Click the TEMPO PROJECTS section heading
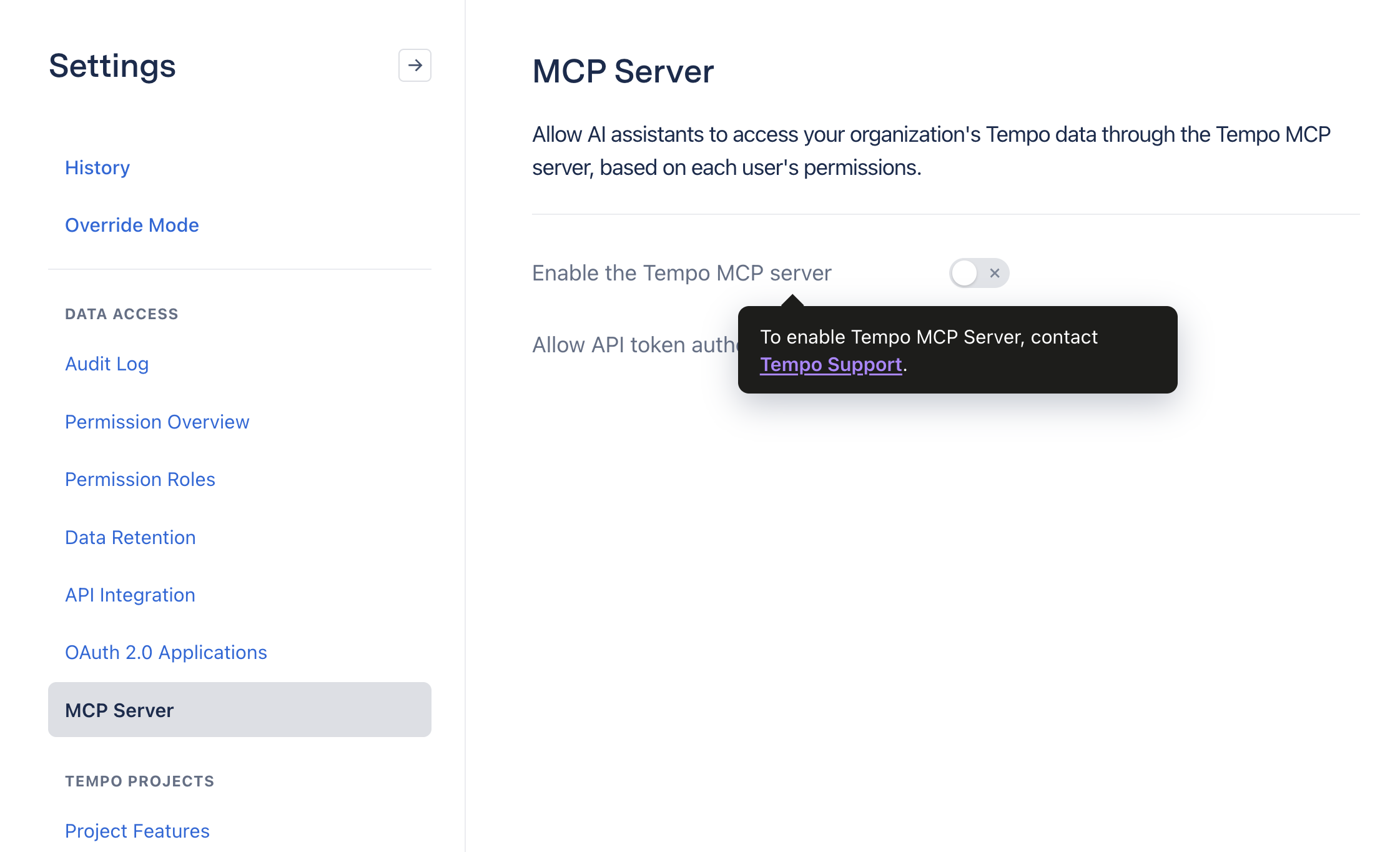 (x=140, y=781)
